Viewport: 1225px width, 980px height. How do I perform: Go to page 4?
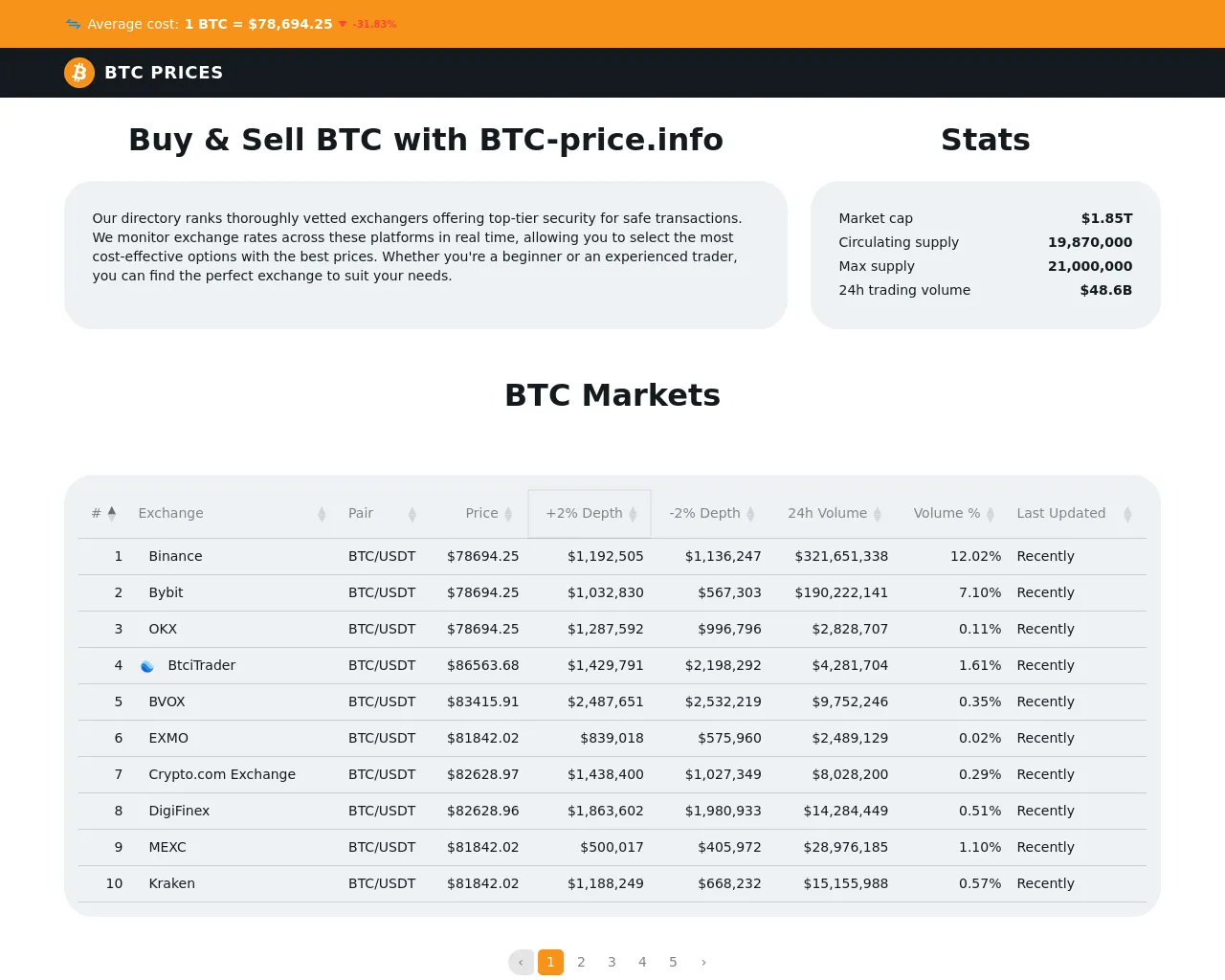pos(642,962)
